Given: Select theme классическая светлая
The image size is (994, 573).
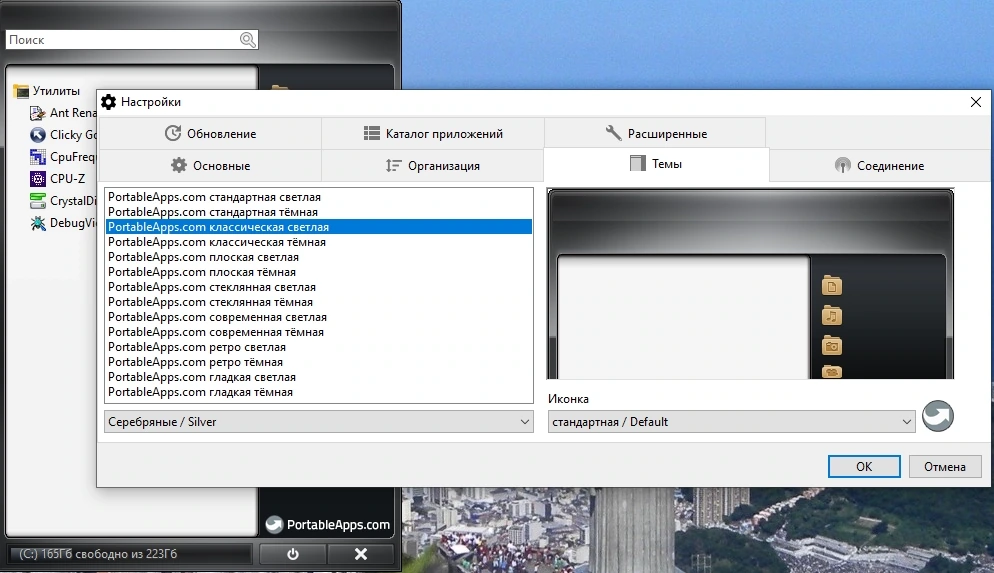Looking at the screenshot, I should click(319, 227).
